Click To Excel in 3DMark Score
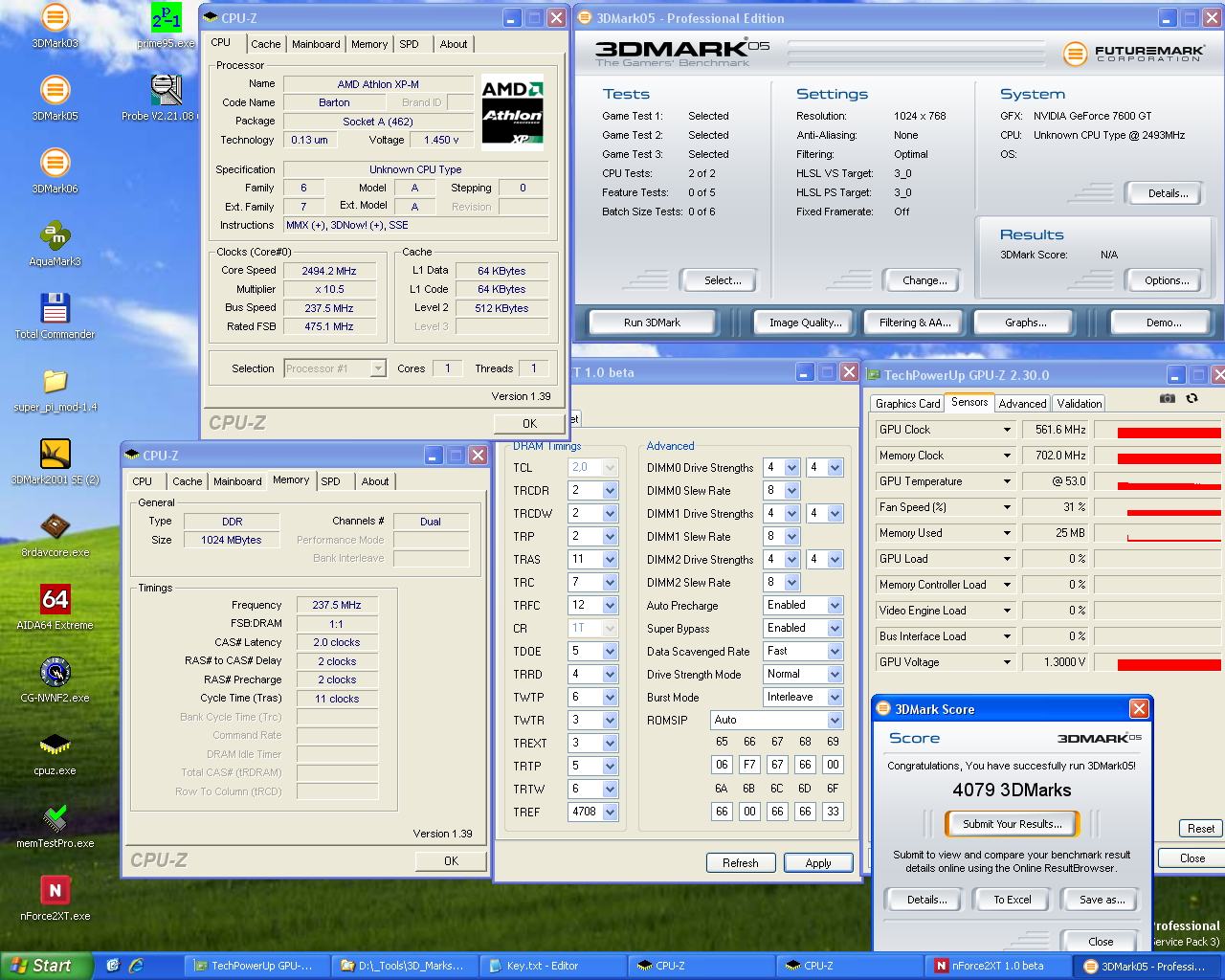1225x980 pixels. pyautogui.click(x=1012, y=900)
